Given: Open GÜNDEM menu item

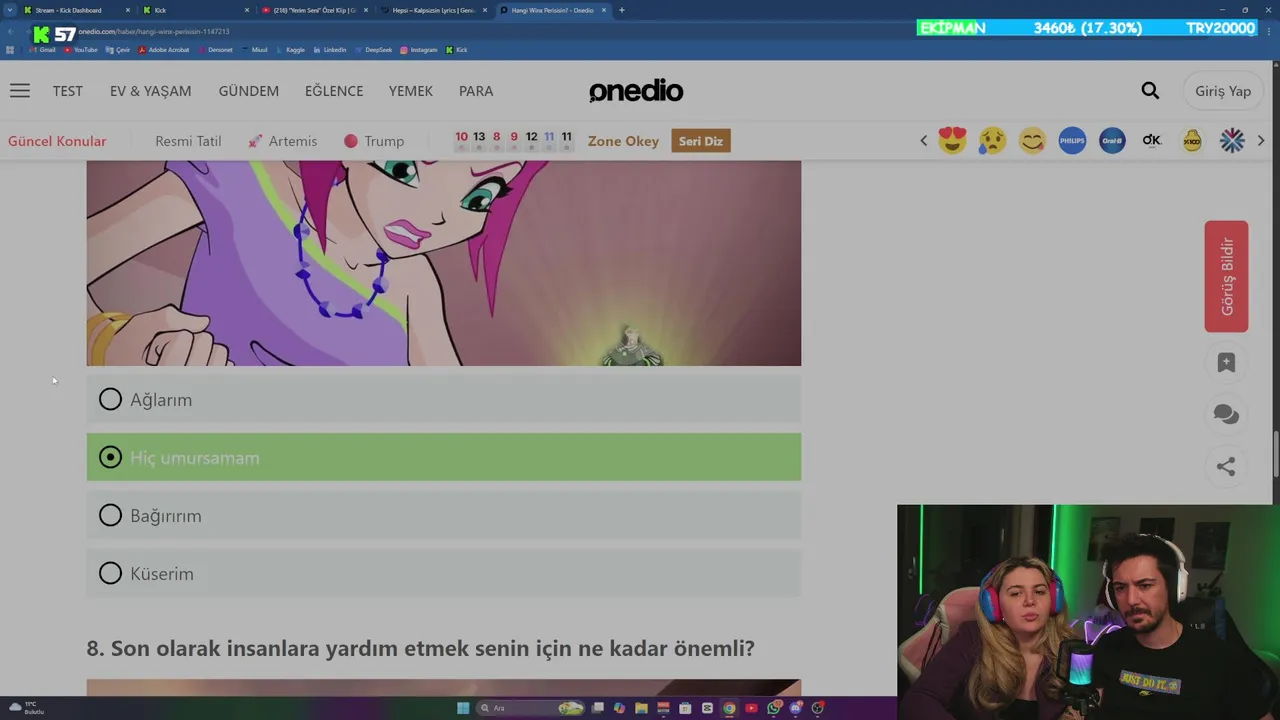Looking at the screenshot, I should 249,91.
